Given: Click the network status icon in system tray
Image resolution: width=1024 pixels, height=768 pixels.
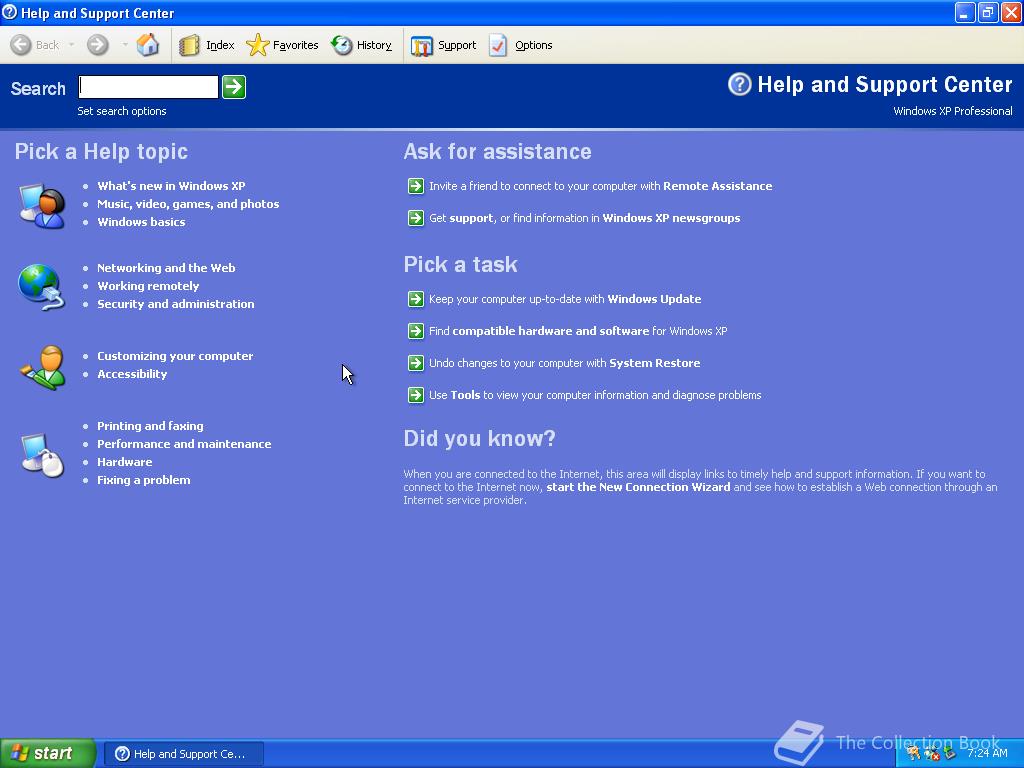Looking at the screenshot, I should 930,753.
